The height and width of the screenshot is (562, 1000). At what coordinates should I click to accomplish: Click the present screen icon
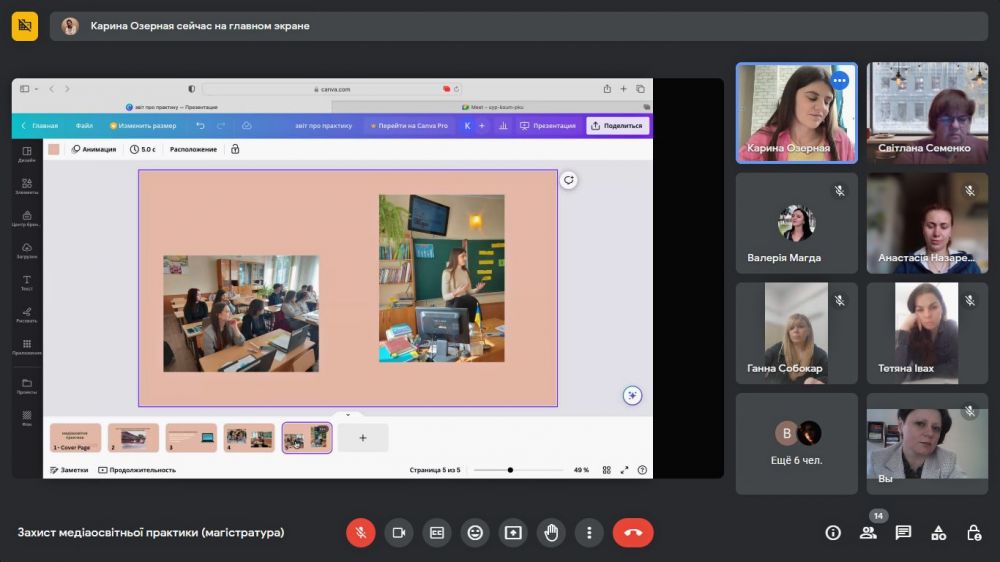[513, 533]
